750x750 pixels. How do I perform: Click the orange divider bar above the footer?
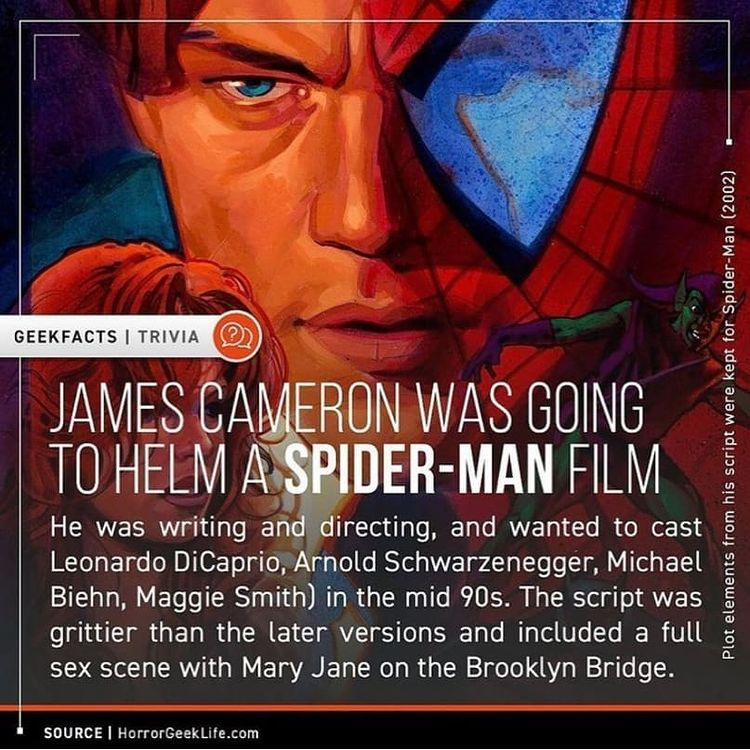pos(375,707)
